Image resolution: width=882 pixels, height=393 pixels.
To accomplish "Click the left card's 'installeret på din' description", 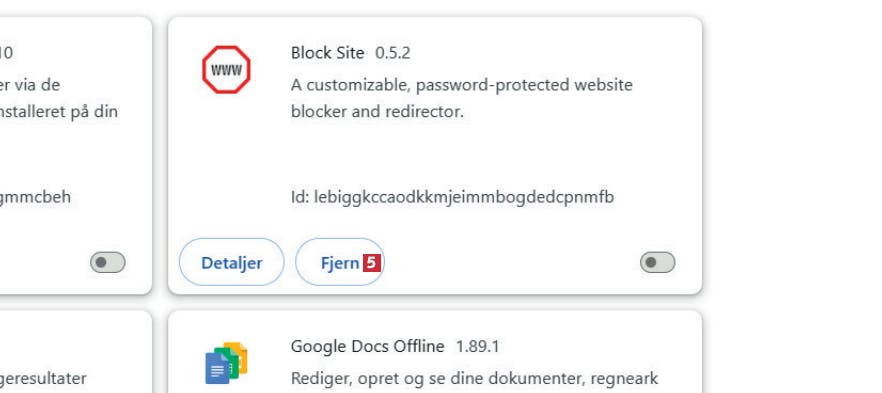I will pyautogui.click(x=59, y=111).
